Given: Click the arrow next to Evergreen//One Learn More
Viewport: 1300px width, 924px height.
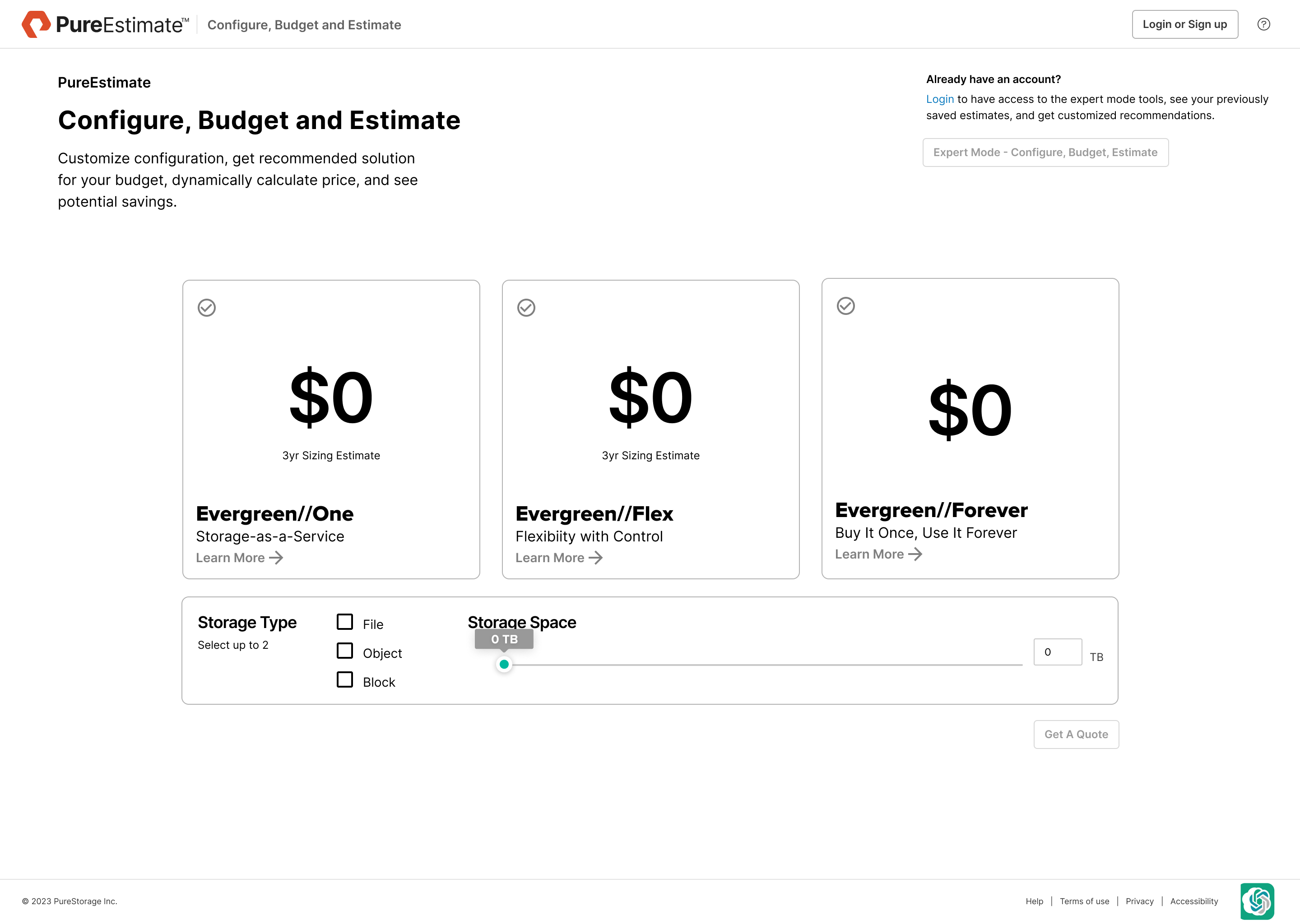Looking at the screenshot, I should coord(276,558).
